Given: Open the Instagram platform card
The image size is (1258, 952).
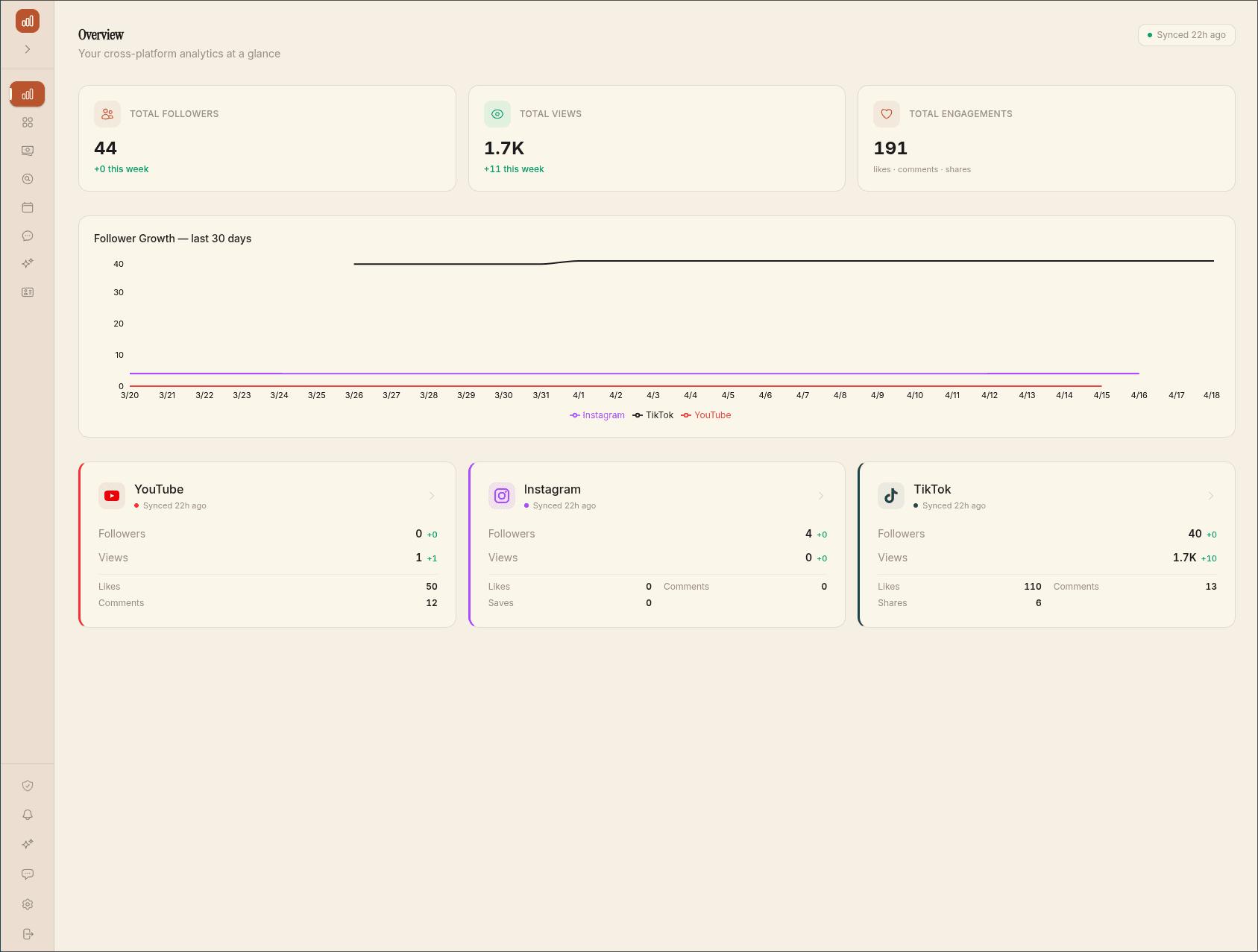Looking at the screenshot, I should (821, 496).
